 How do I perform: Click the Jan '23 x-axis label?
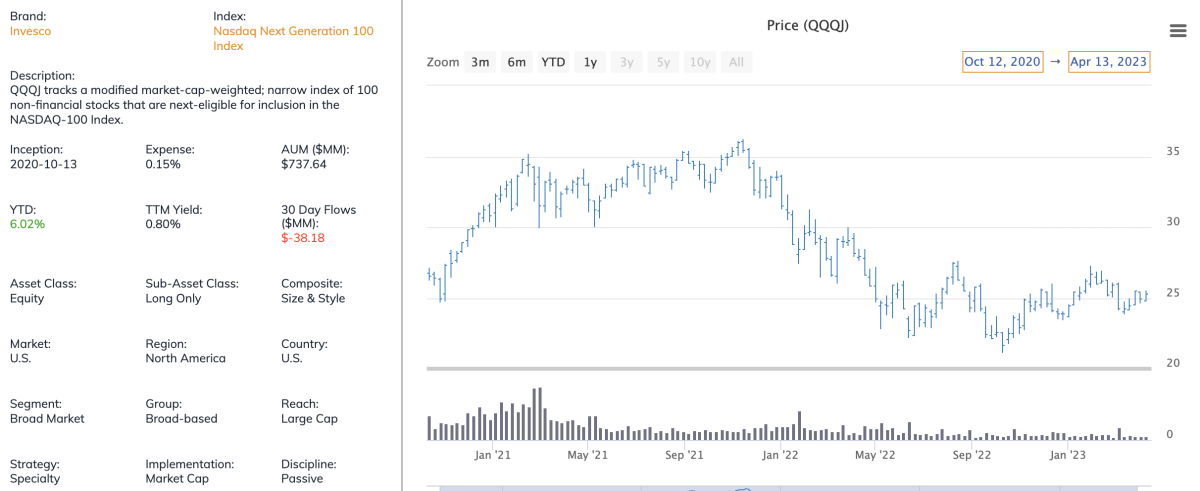[1067, 455]
